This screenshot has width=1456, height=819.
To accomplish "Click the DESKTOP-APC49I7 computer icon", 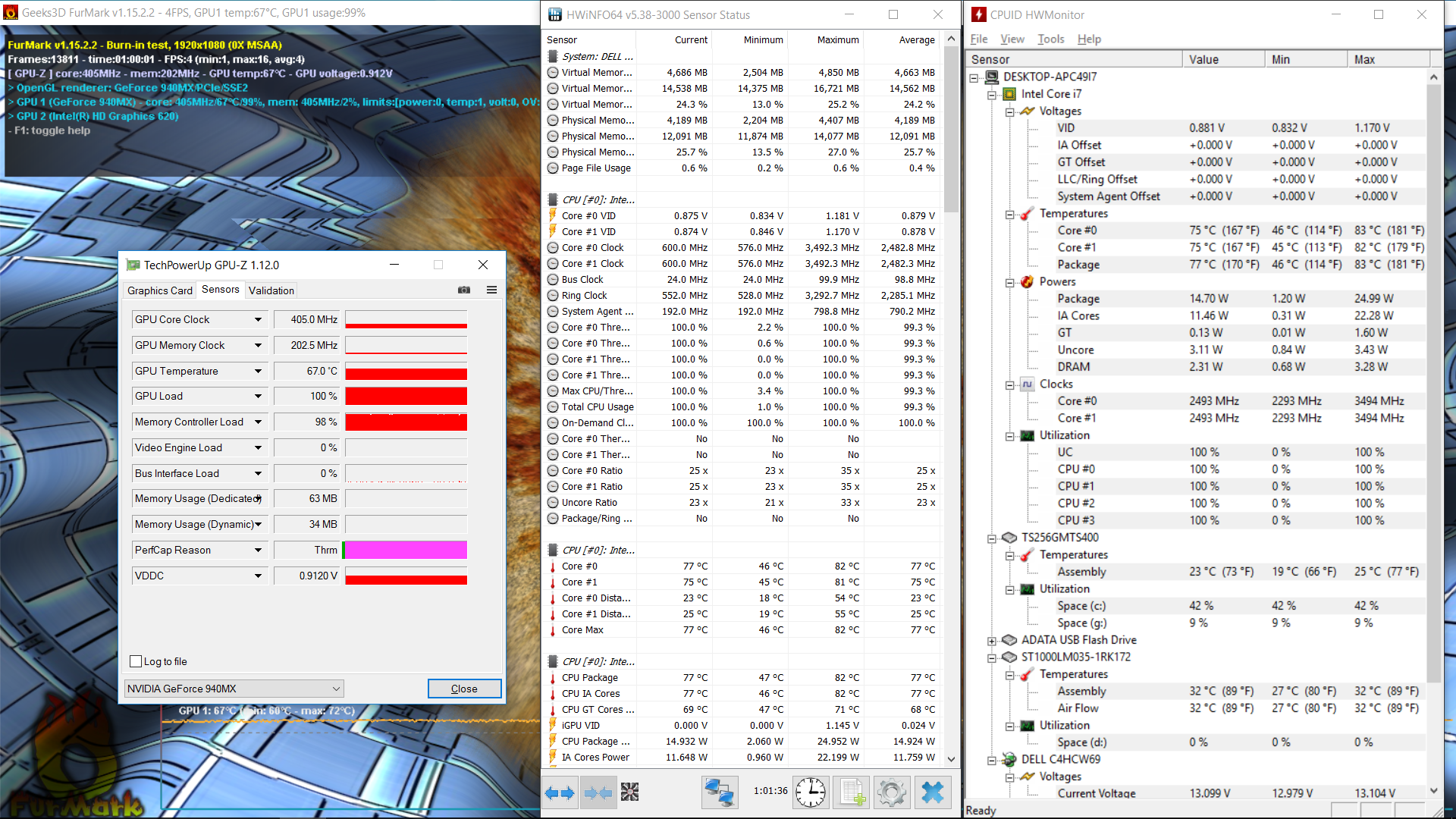I will coord(992,77).
